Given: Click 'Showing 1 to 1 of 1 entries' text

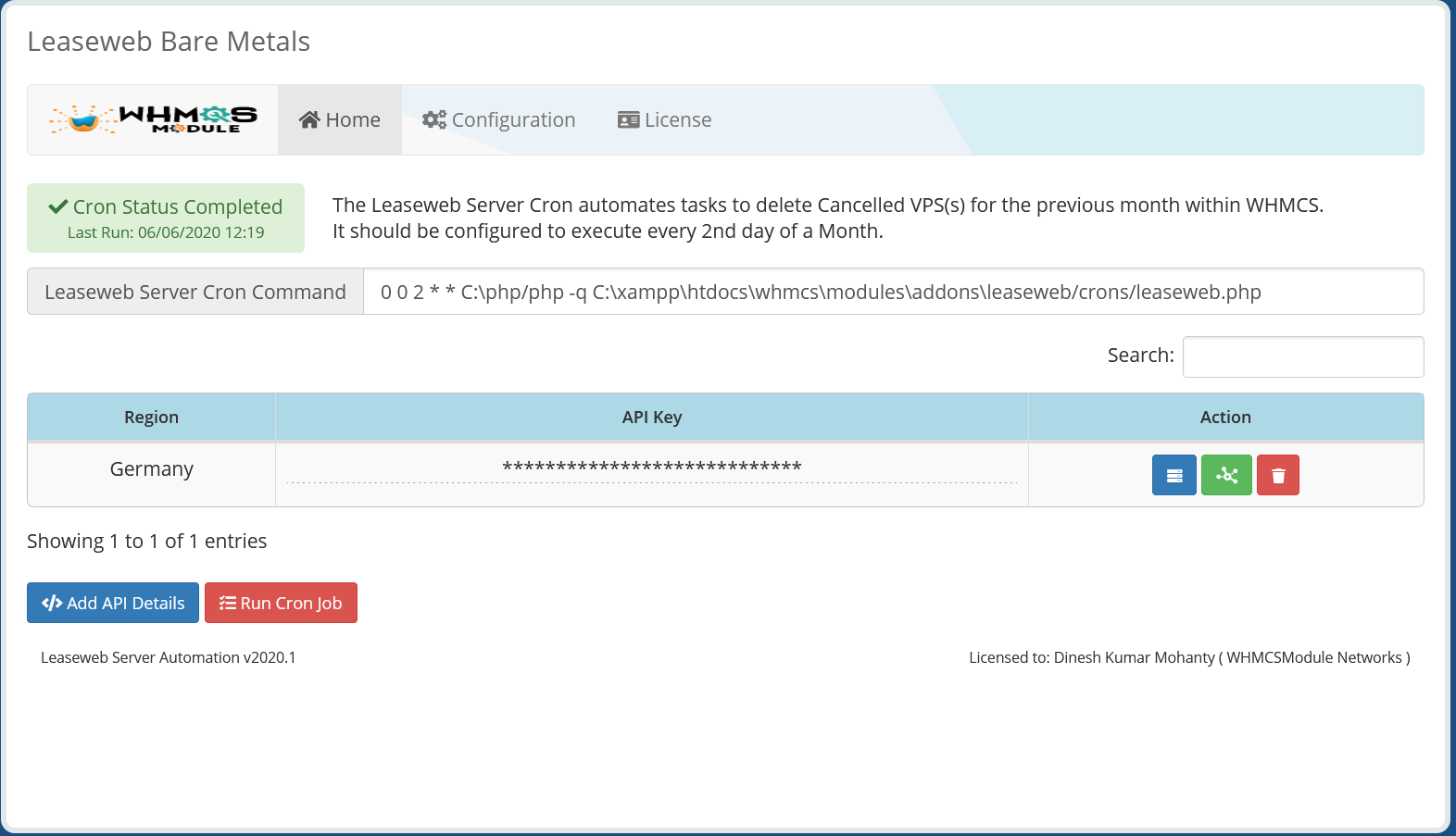Looking at the screenshot, I should [x=147, y=542].
